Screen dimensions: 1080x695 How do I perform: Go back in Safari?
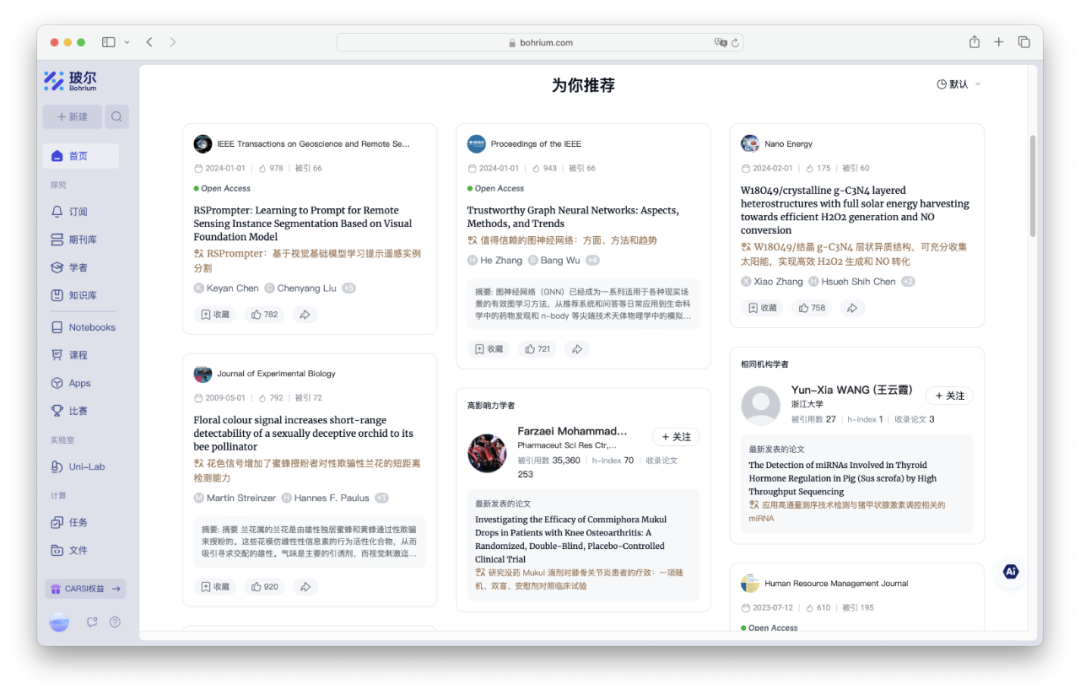click(x=149, y=42)
